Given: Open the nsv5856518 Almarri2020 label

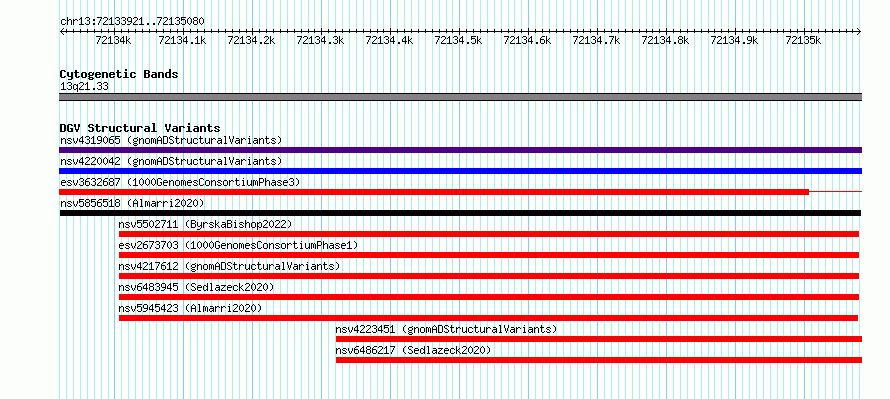Looking at the screenshot, I should tap(132, 203).
